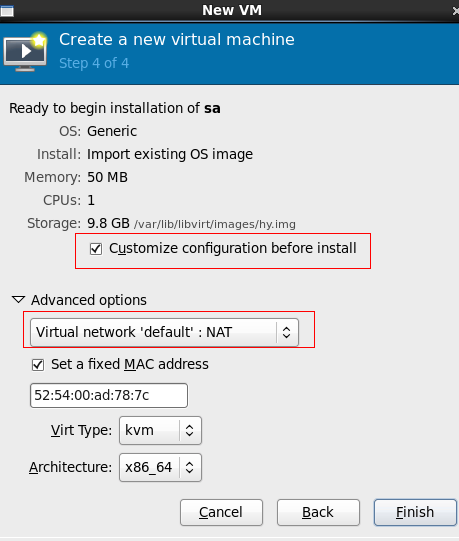Click Finish to begin installation
This screenshot has width=459, height=541.
(x=415, y=512)
